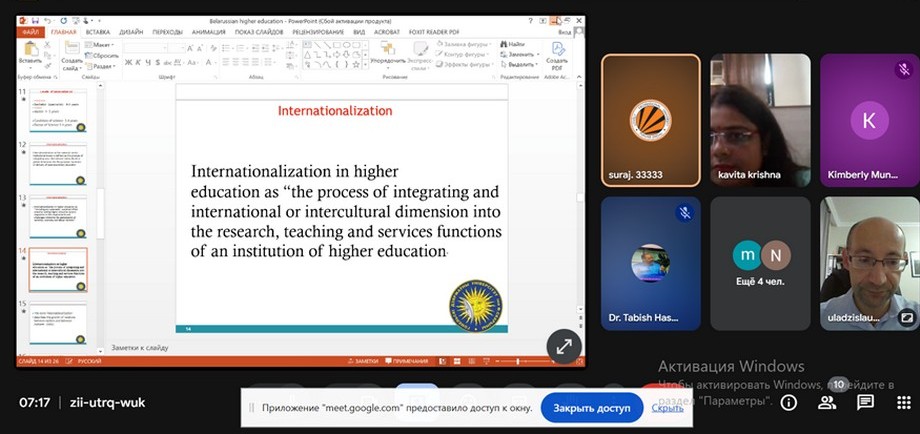Expand shared presentation to full screen

click(564, 346)
